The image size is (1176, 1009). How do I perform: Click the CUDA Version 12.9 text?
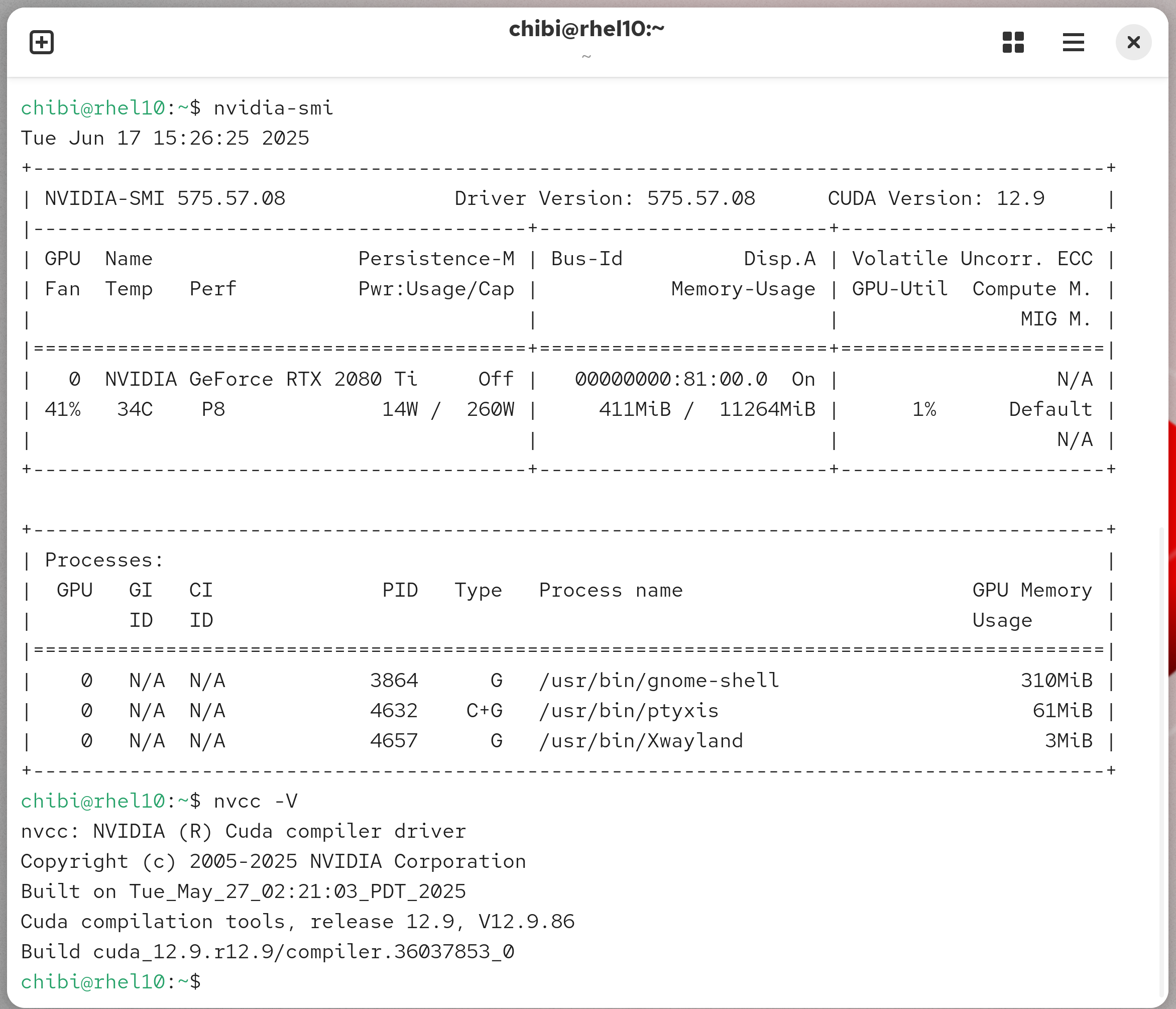click(x=935, y=199)
